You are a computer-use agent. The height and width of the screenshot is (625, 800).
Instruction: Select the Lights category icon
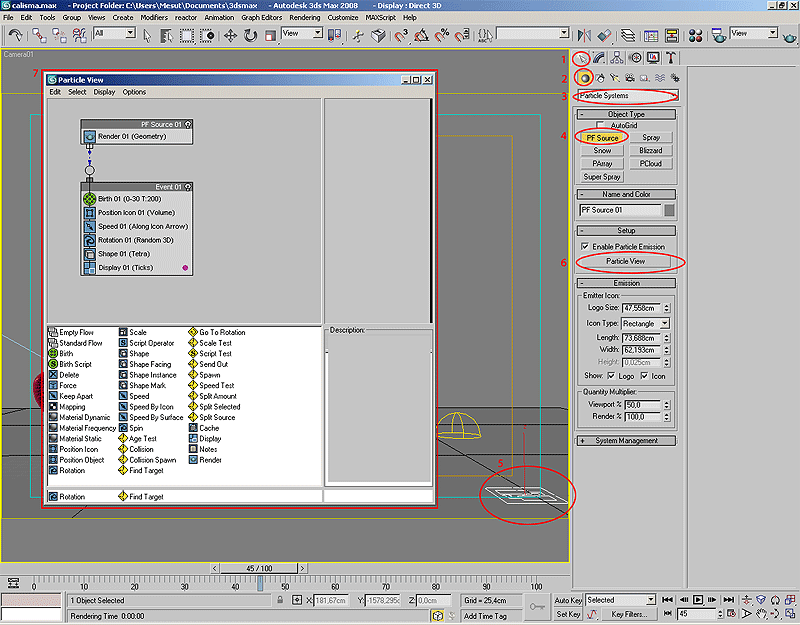[x=615, y=78]
